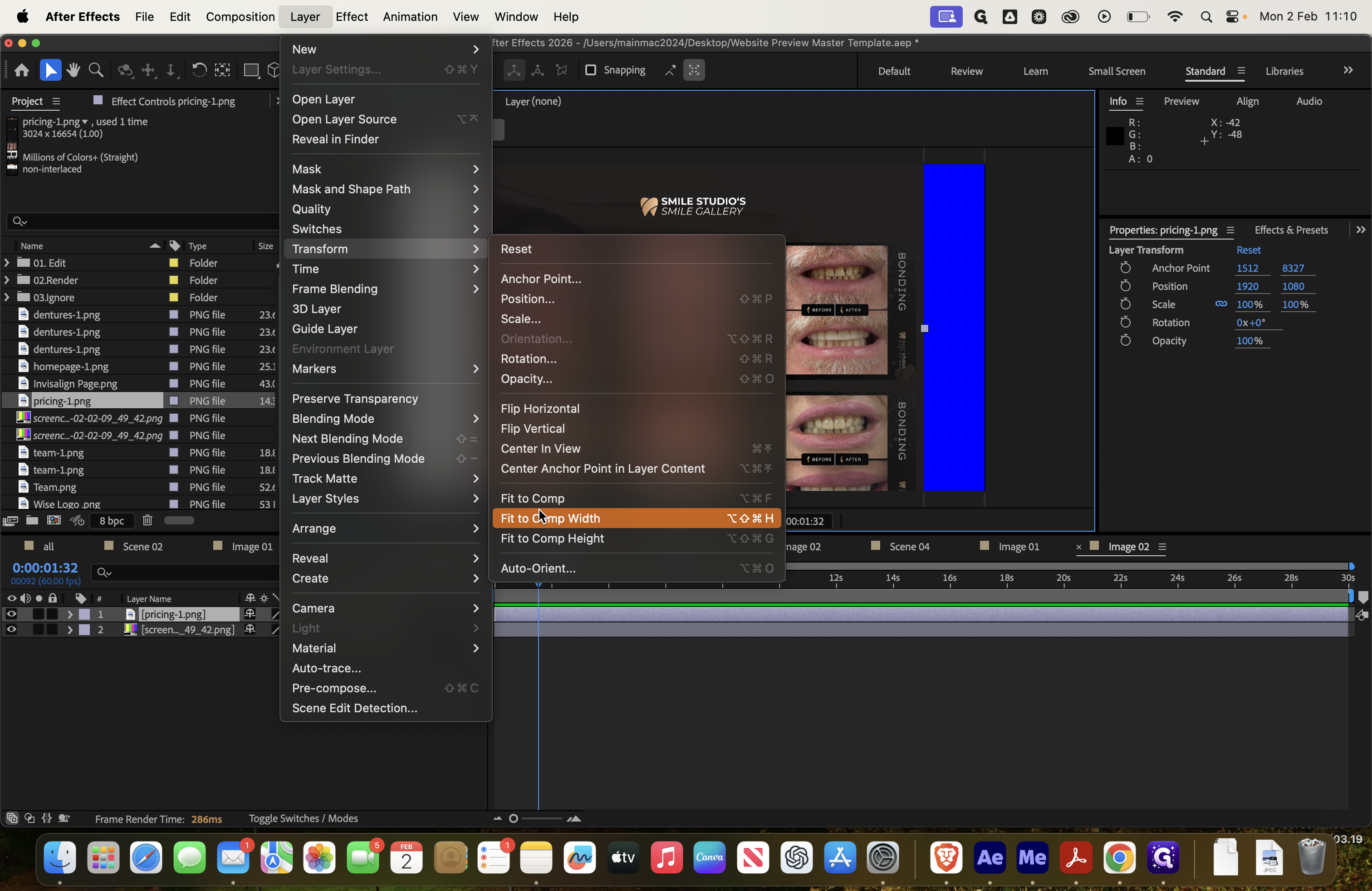
Task: Toggle visibility of screen layer 2
Action: tap(11, 629)
